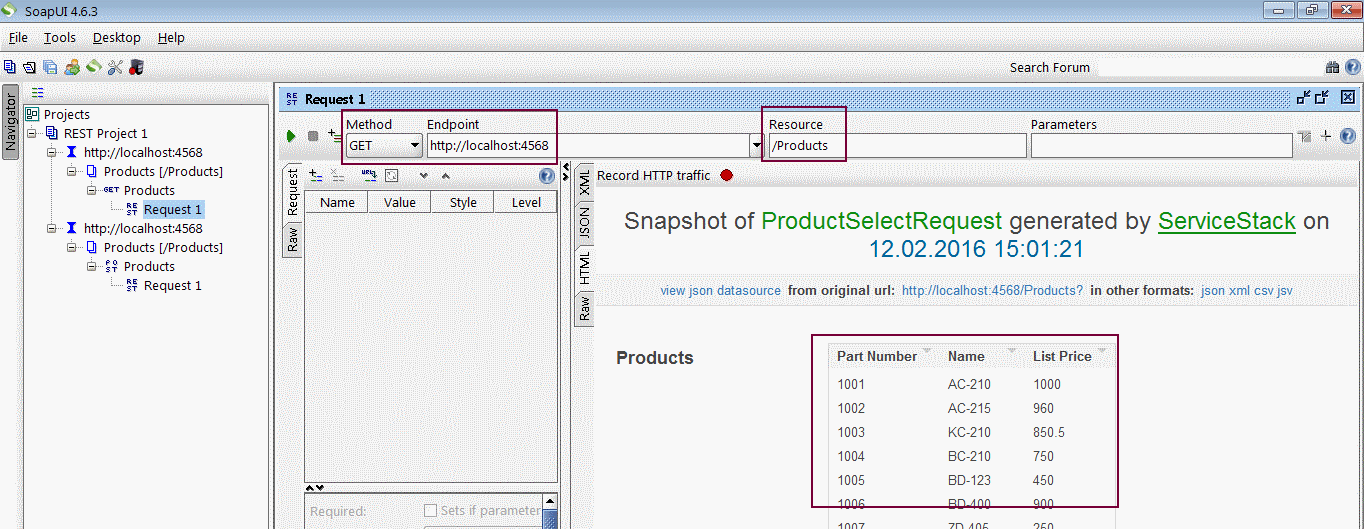This screenshot has height=529, width=1364.
Task: Toggle the red Record HTTP traffic button
Action: [727, 176]
